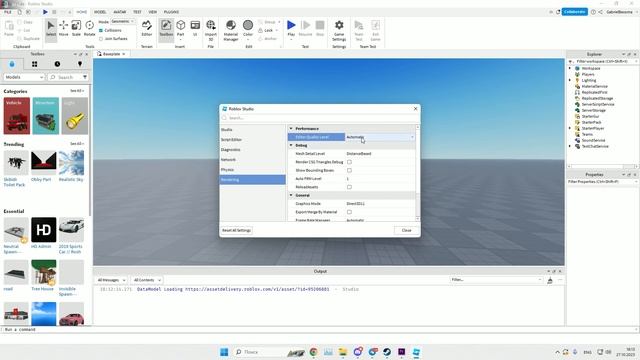Click Reset All Settings button
Viewport: 640px width, 360px height.
pyautogui.click(x=236, y=230)
